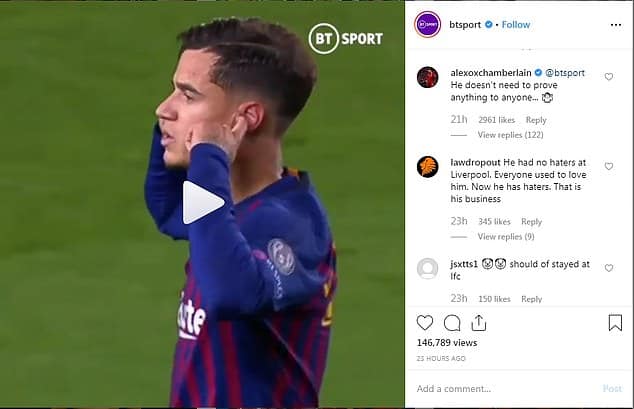634x409 pixels.
Task: Open lawdropout's lion avatar
Action: (427, 167)
